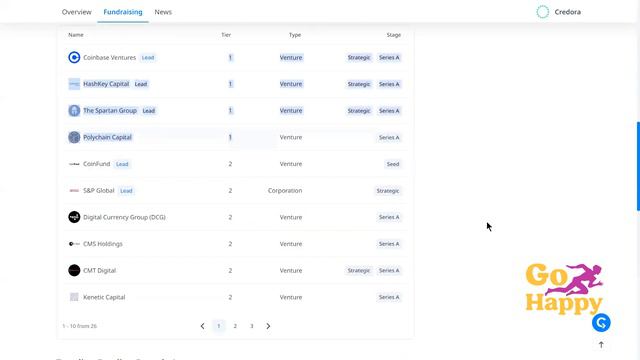This screenshot has height=360, width=640.
Task: Click tier value in CoinFund row
Action: (x=230, y=164)
